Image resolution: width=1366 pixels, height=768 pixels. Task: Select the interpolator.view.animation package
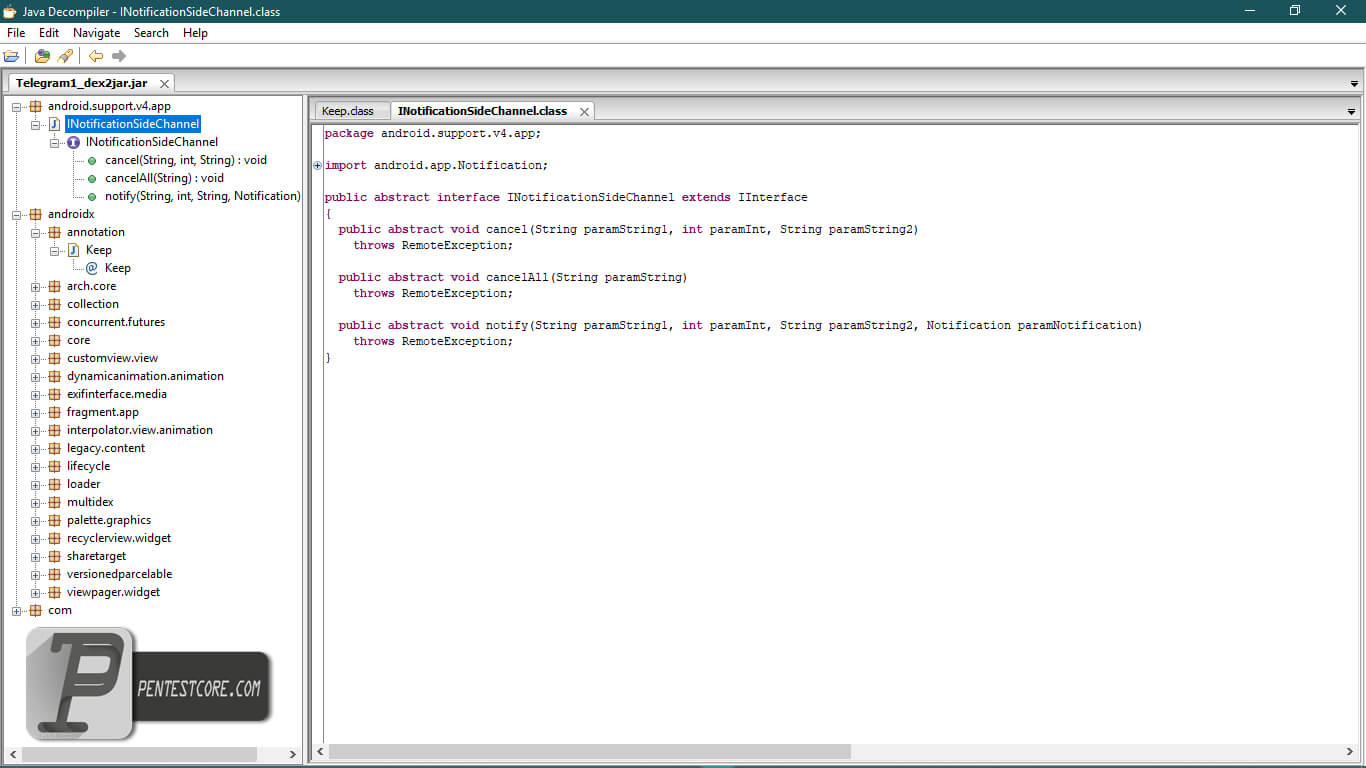click(139, 430)
